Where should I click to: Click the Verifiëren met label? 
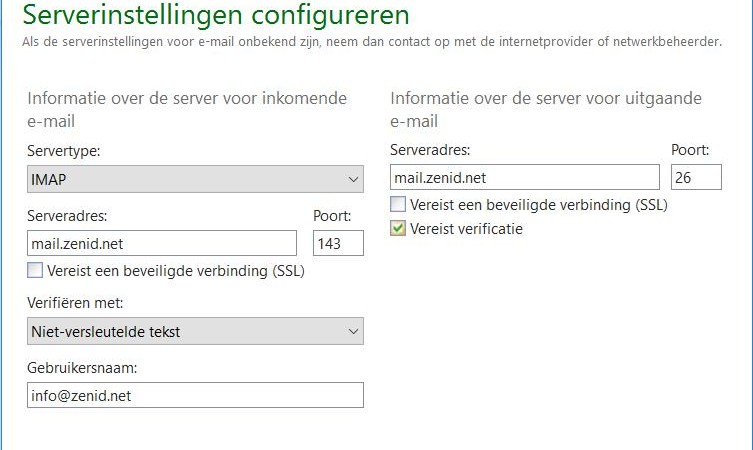[75, 303]
